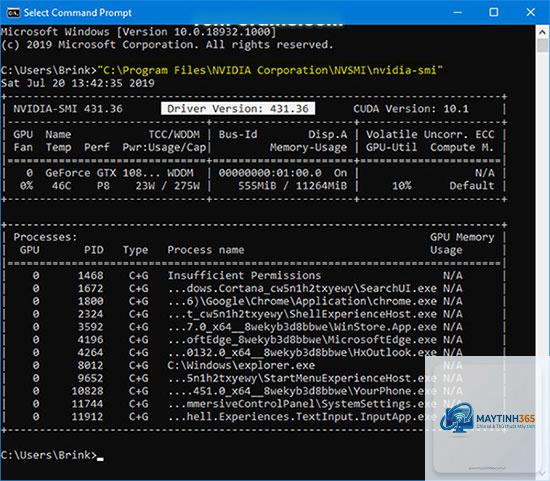This screenshot has width=550, height=481.
Task: Click the 'Processes:' heading
Action: coord(45,237)
